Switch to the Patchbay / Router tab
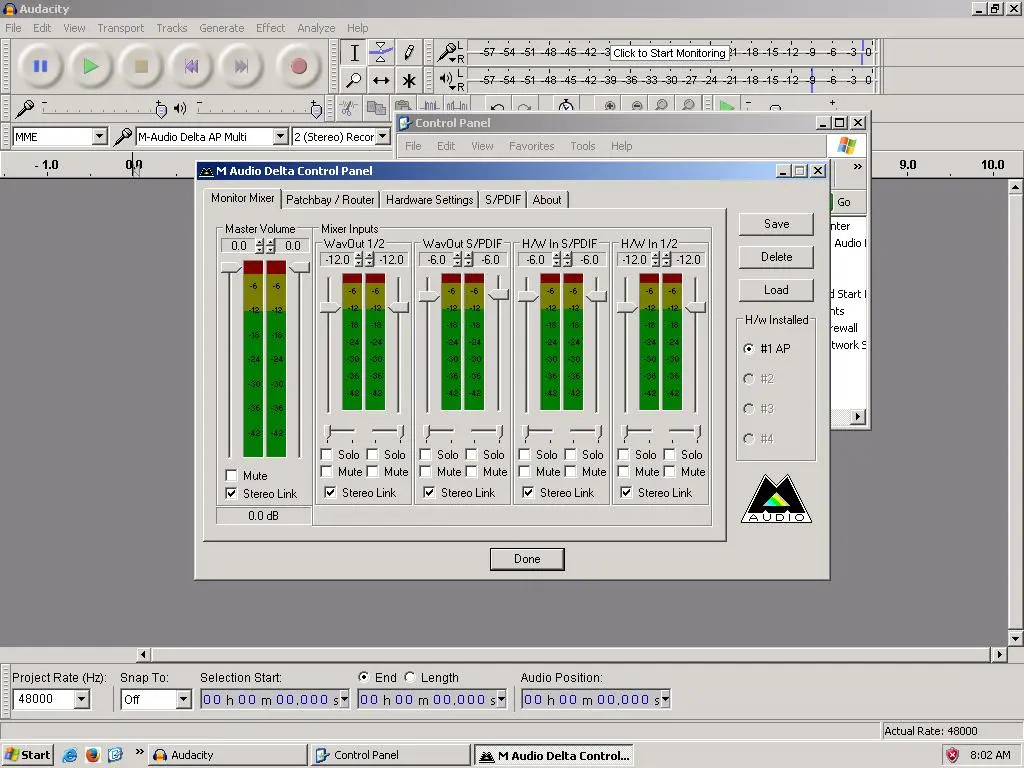The width and height of the screenshot is (1024, 768). click(330, 200)
